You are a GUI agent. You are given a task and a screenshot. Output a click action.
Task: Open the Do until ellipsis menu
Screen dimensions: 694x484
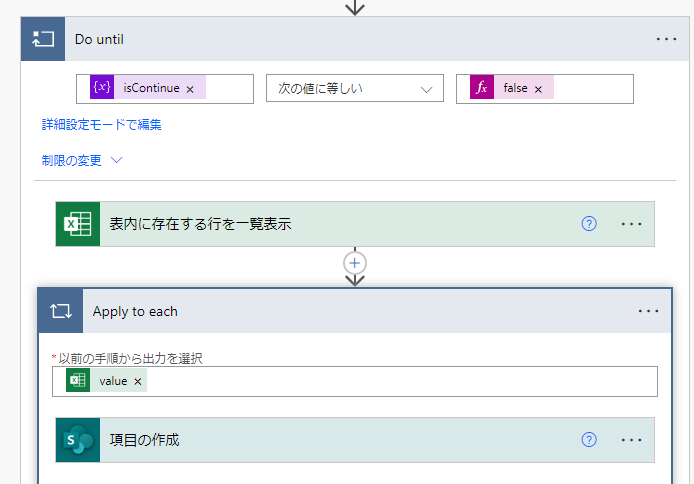point(666,39)
